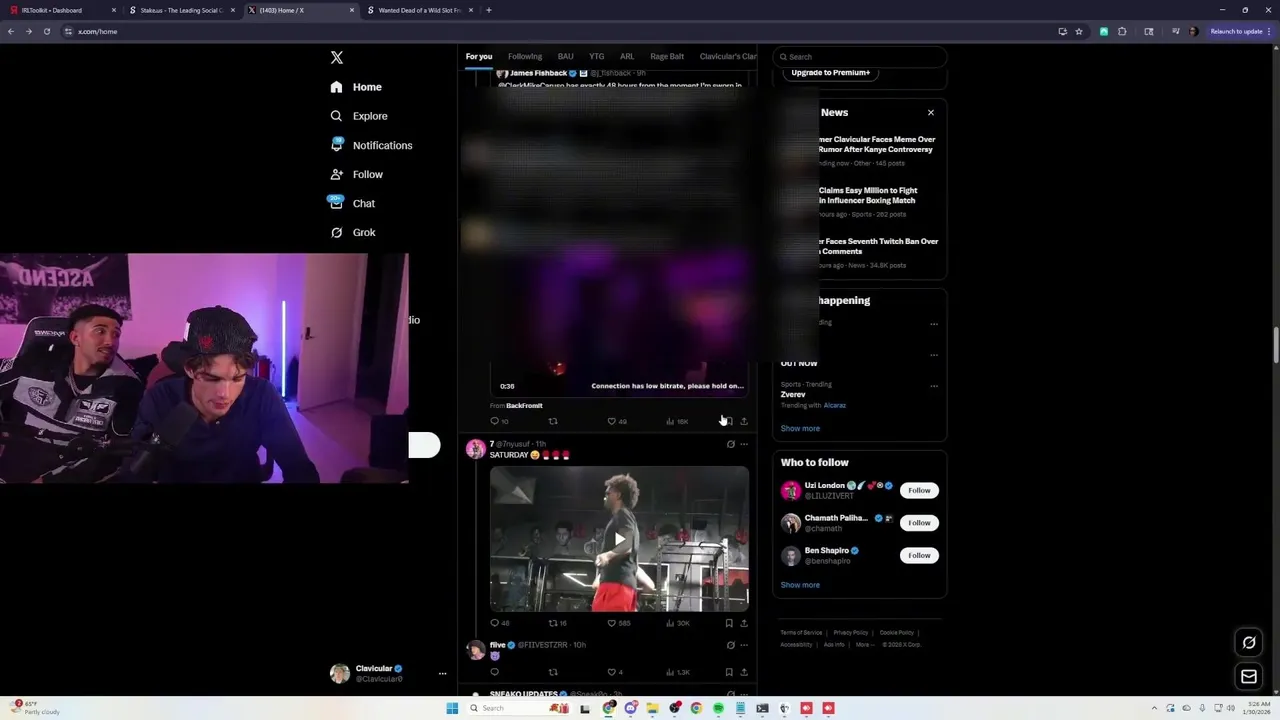Open Chat in the sidebar
Viewport: 1280px width, 720px height.
pos(353,203)
